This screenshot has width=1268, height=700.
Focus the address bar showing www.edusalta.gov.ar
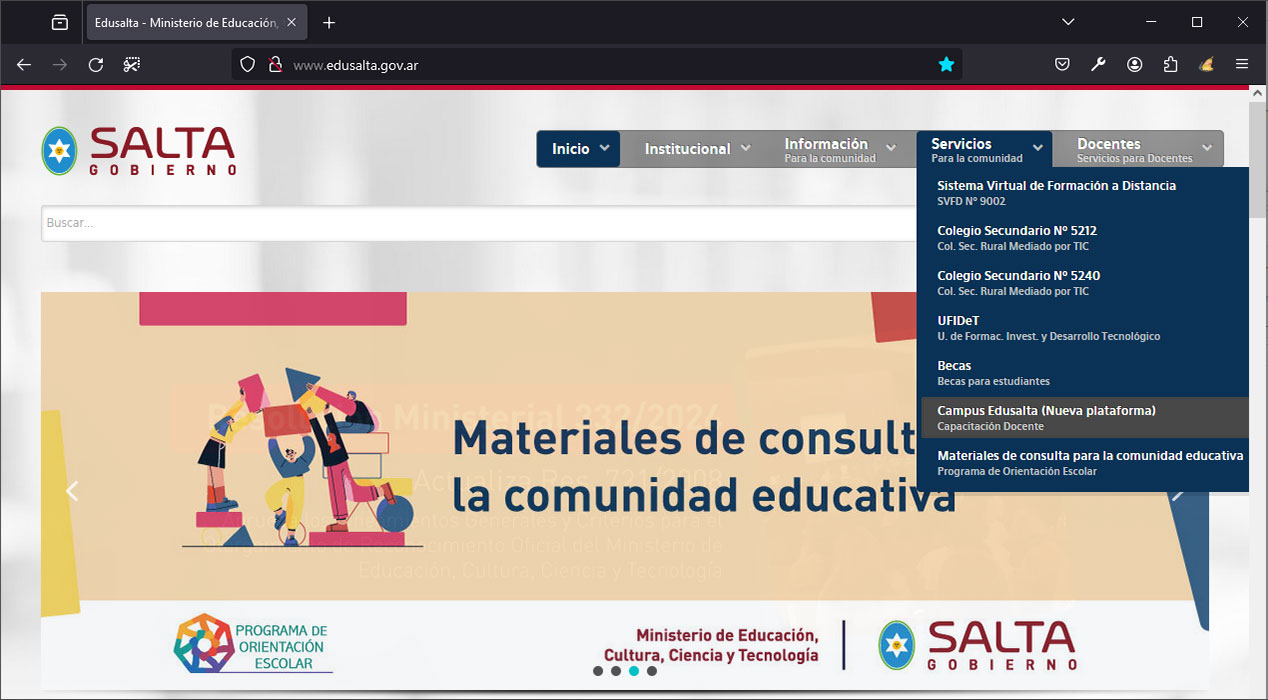[x=598, y=64]
